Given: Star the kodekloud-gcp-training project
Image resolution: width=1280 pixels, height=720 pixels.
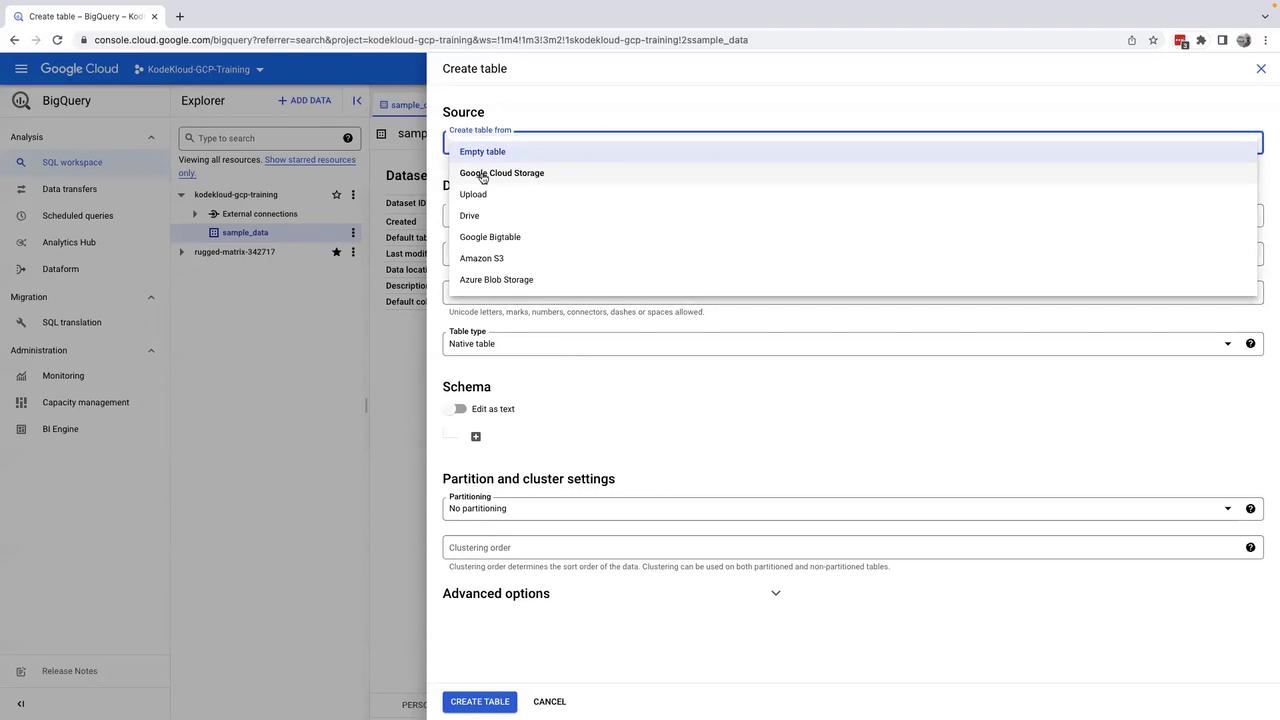Looking at the screenshot, I should (336, 195).
